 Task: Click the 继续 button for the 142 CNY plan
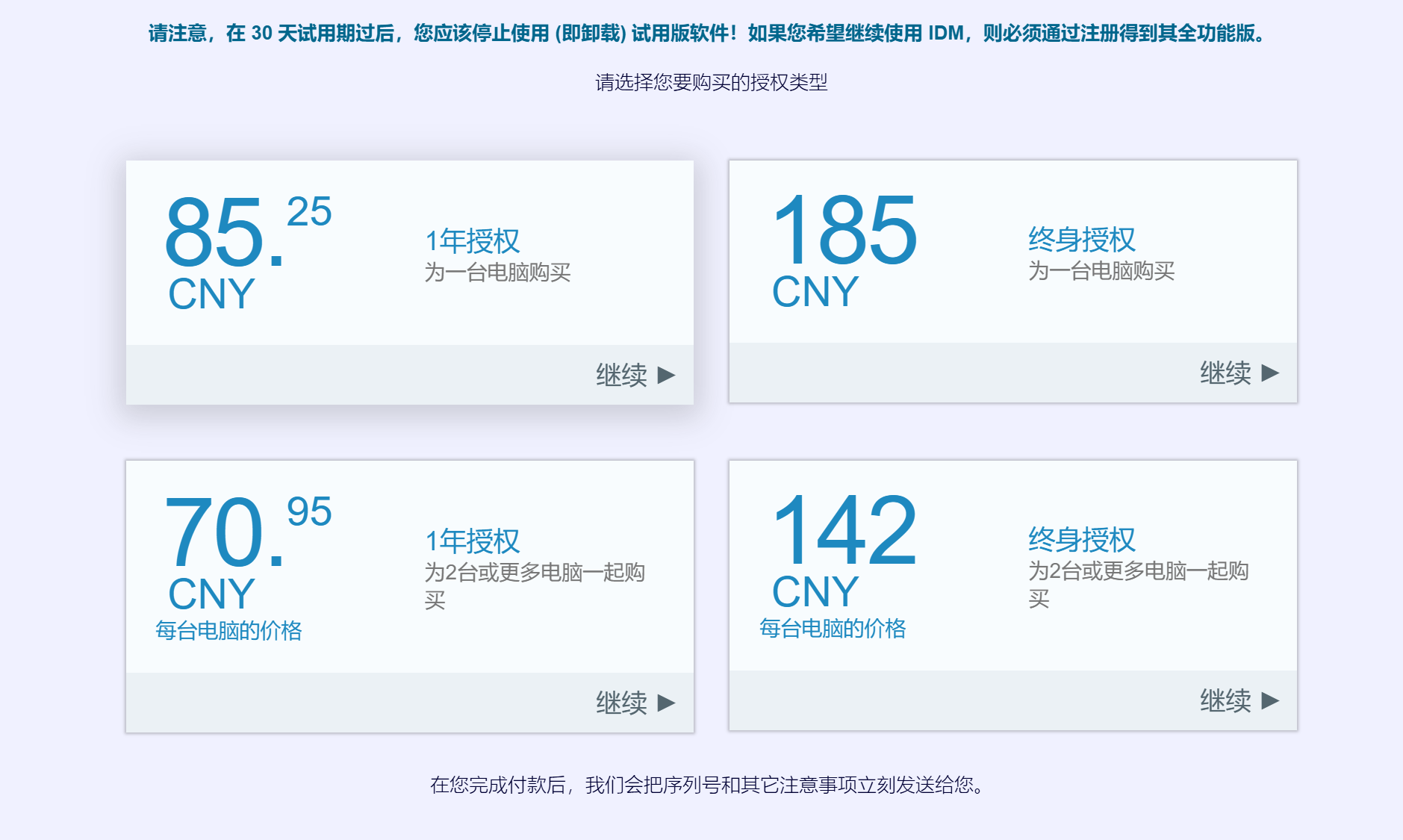point(1225,703)
